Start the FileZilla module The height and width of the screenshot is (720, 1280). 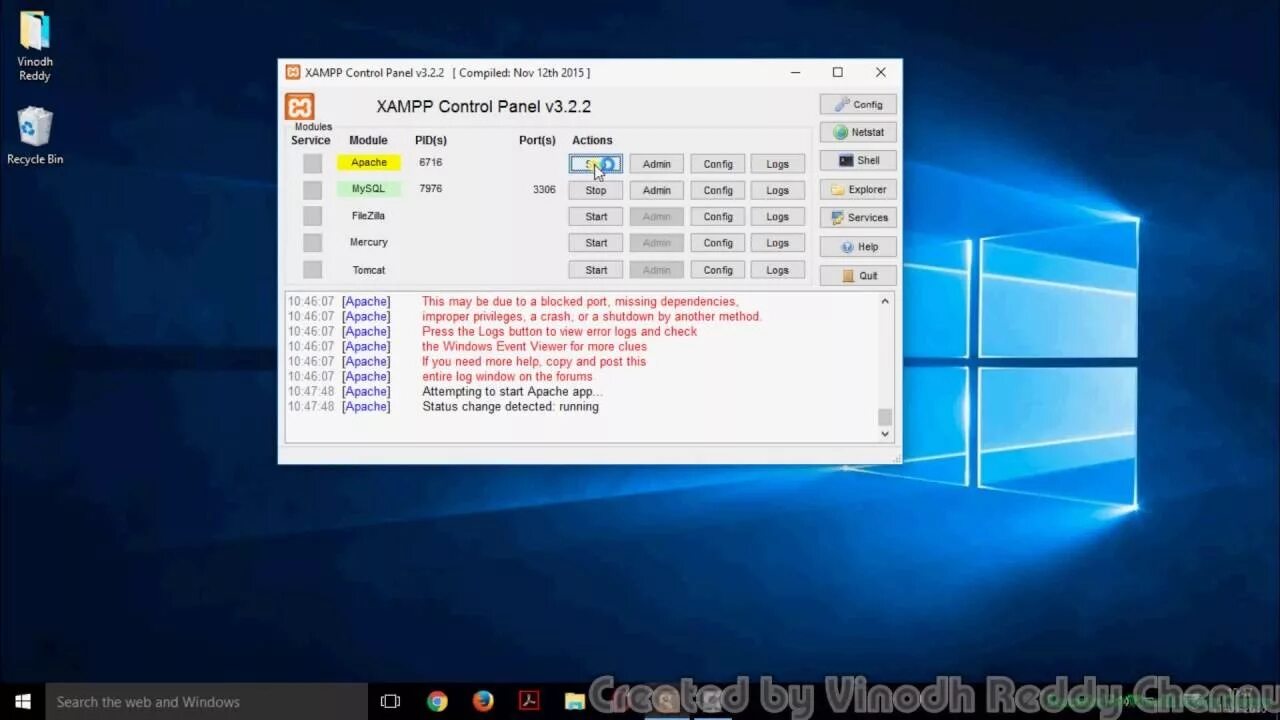click(x=596, y=216)
